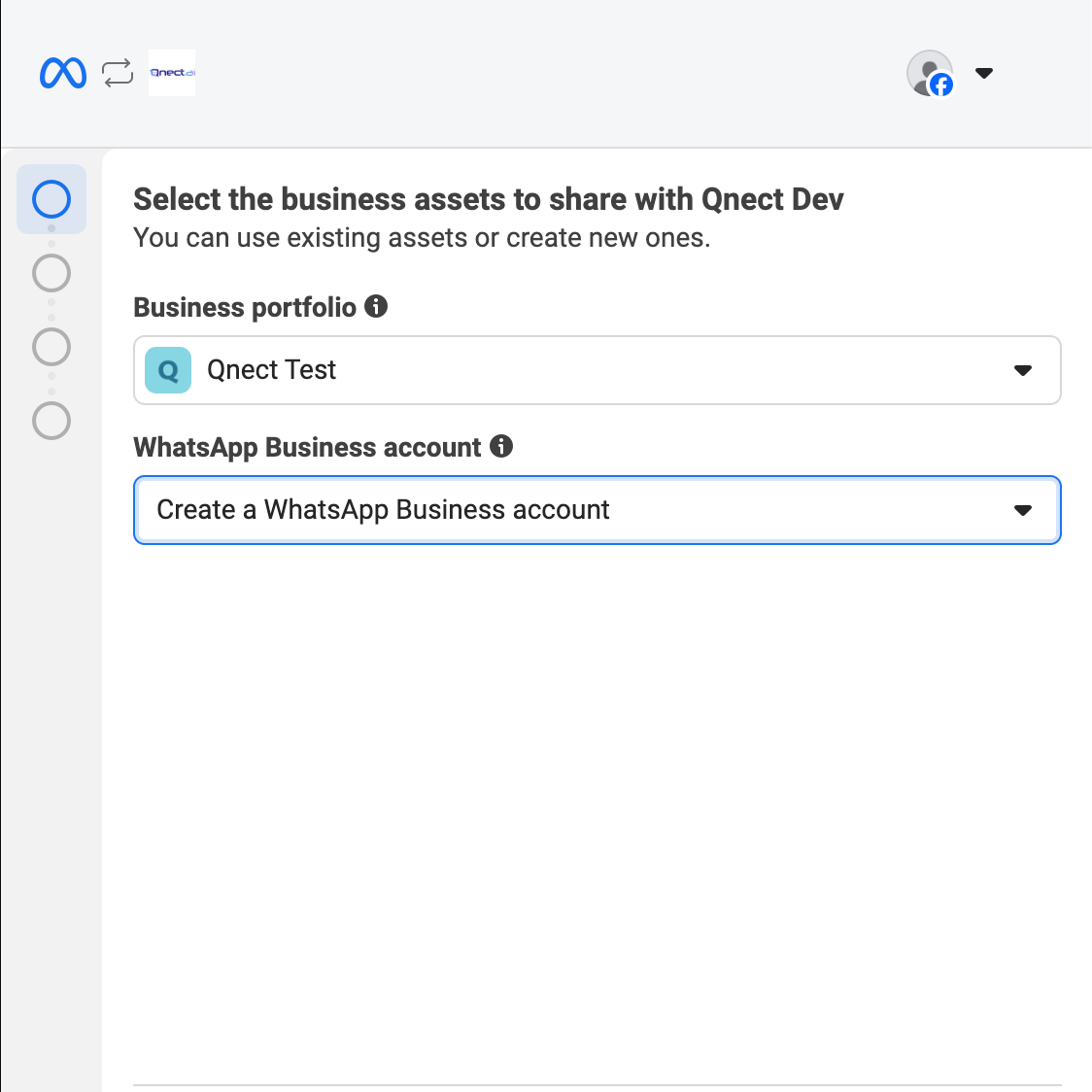Viewport: 1092px width, 1092px height.
Task: Click the Q icon of the Qnect Test portfolio
Action: click(168, 370)
